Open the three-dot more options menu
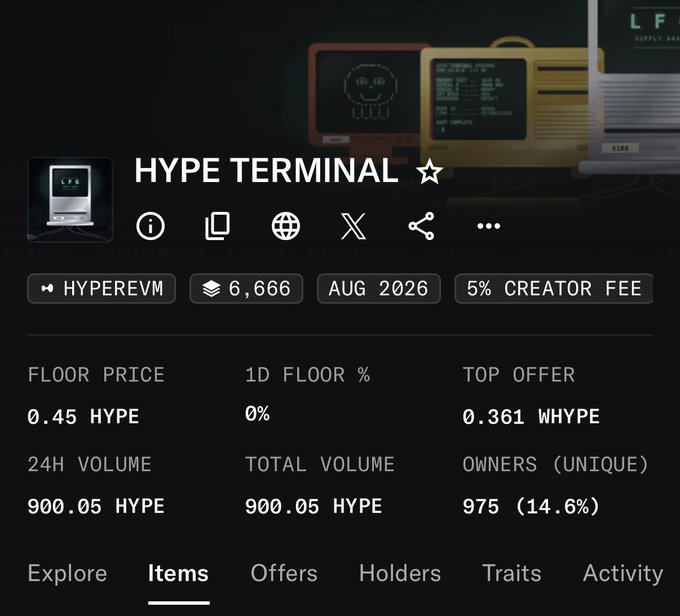 tap(489, 226)
